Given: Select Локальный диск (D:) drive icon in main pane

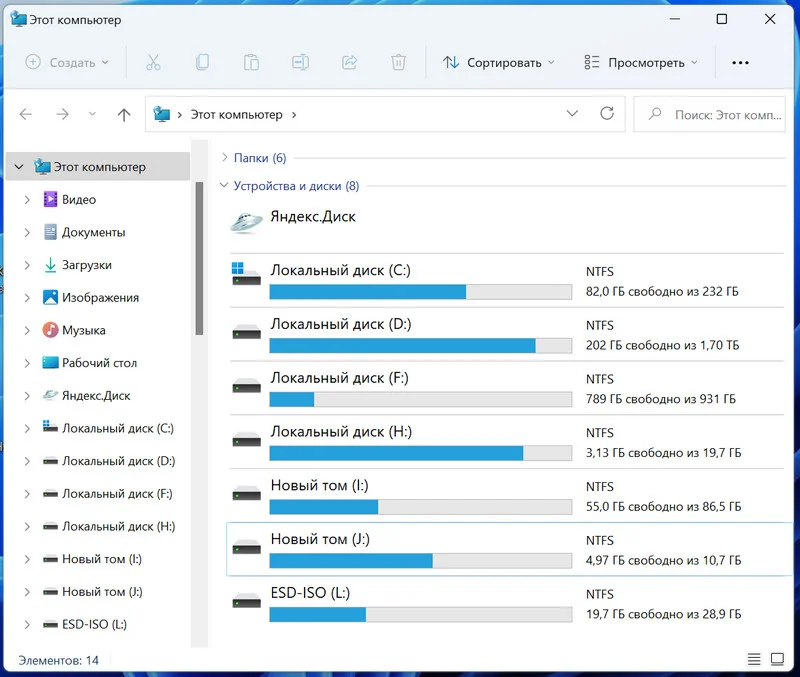Looking at the screenshot, I should pyautogui.click(x=246, y=332).
